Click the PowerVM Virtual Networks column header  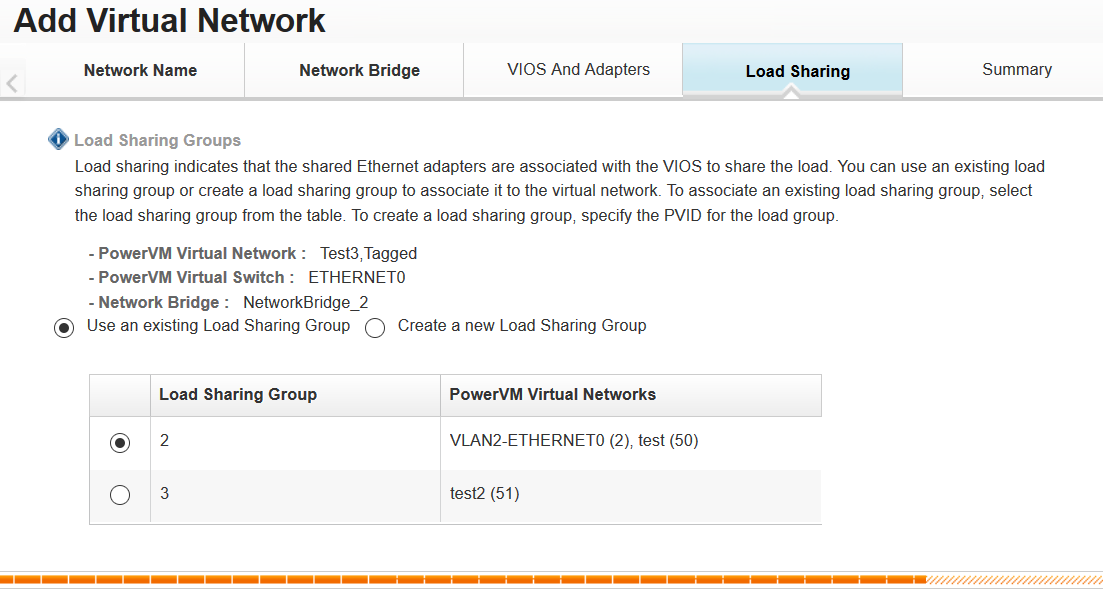tap(631, 395)
